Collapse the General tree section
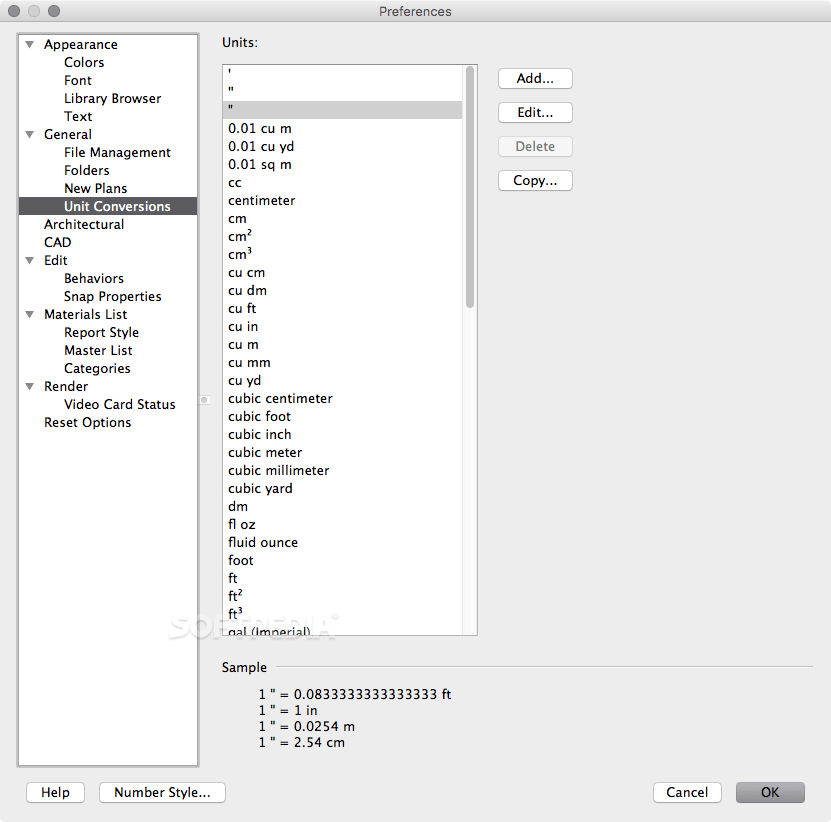 point(30,135)
